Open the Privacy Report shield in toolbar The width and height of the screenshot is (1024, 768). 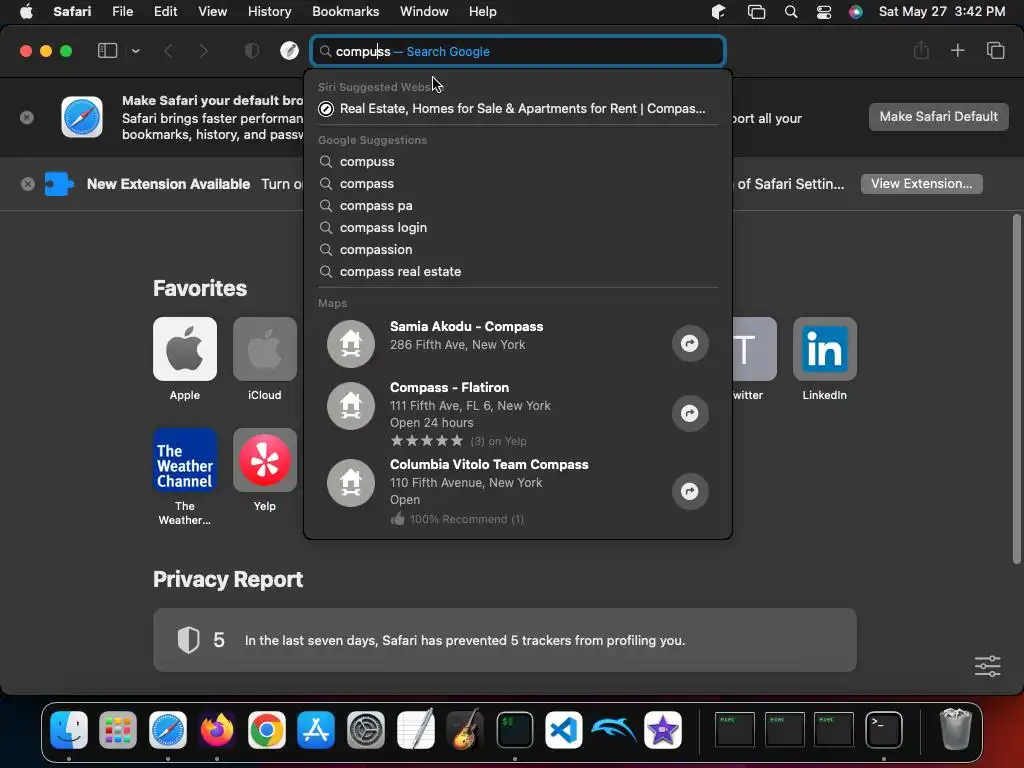click(251, 51)
